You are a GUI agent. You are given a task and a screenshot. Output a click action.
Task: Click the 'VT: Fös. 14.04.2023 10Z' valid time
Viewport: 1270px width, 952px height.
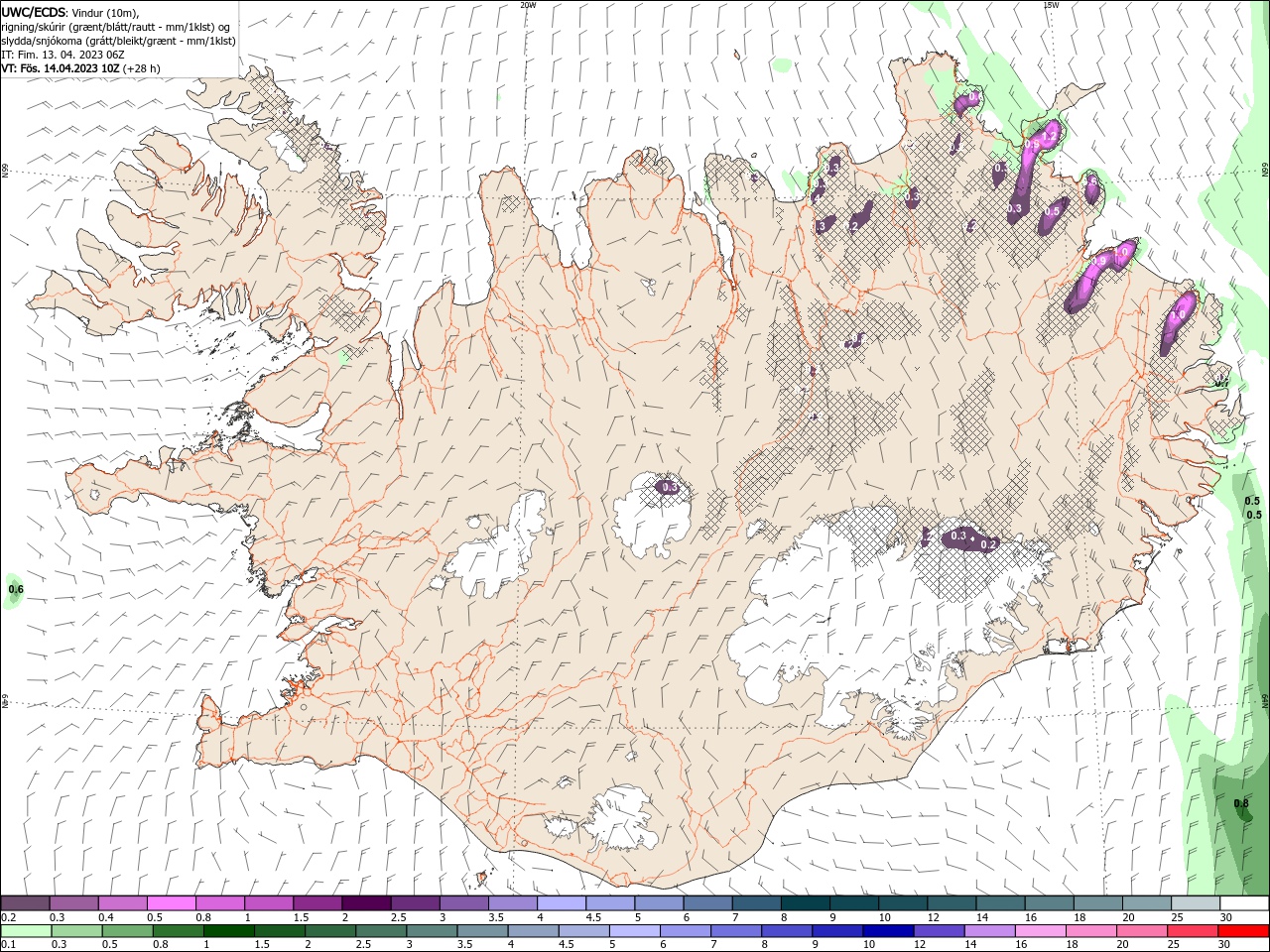coord(61,68)
